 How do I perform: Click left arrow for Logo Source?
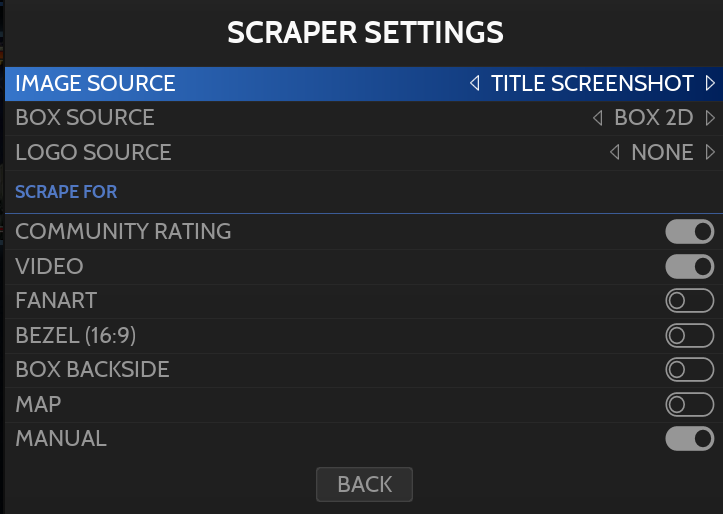pos(615,153)
